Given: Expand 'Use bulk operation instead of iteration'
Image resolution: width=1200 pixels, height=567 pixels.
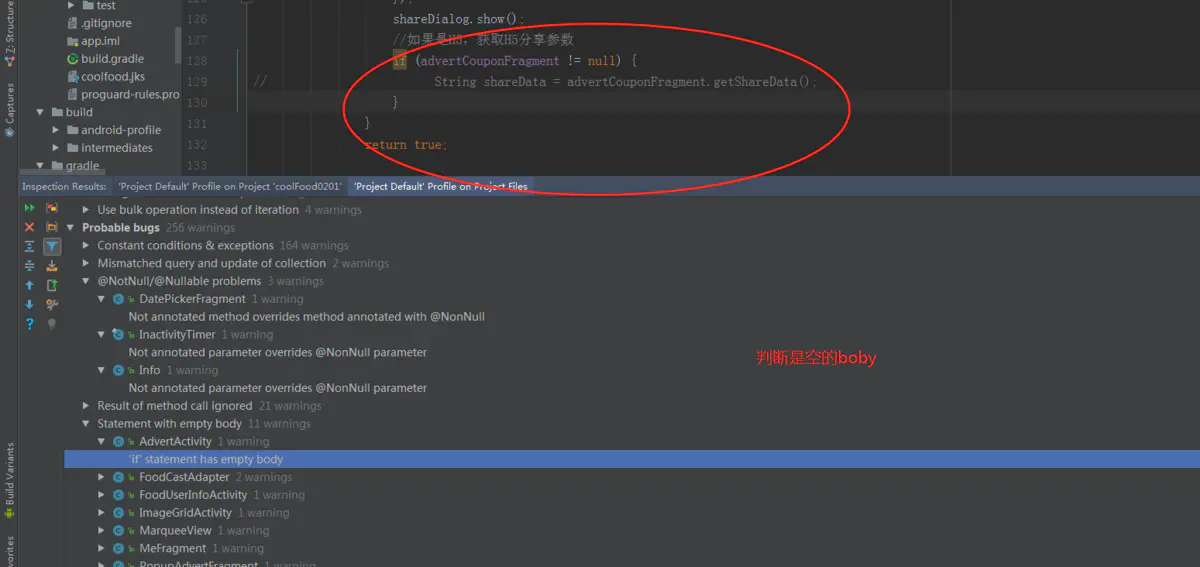Looking at the screenshot, I should tap(86, 210).
